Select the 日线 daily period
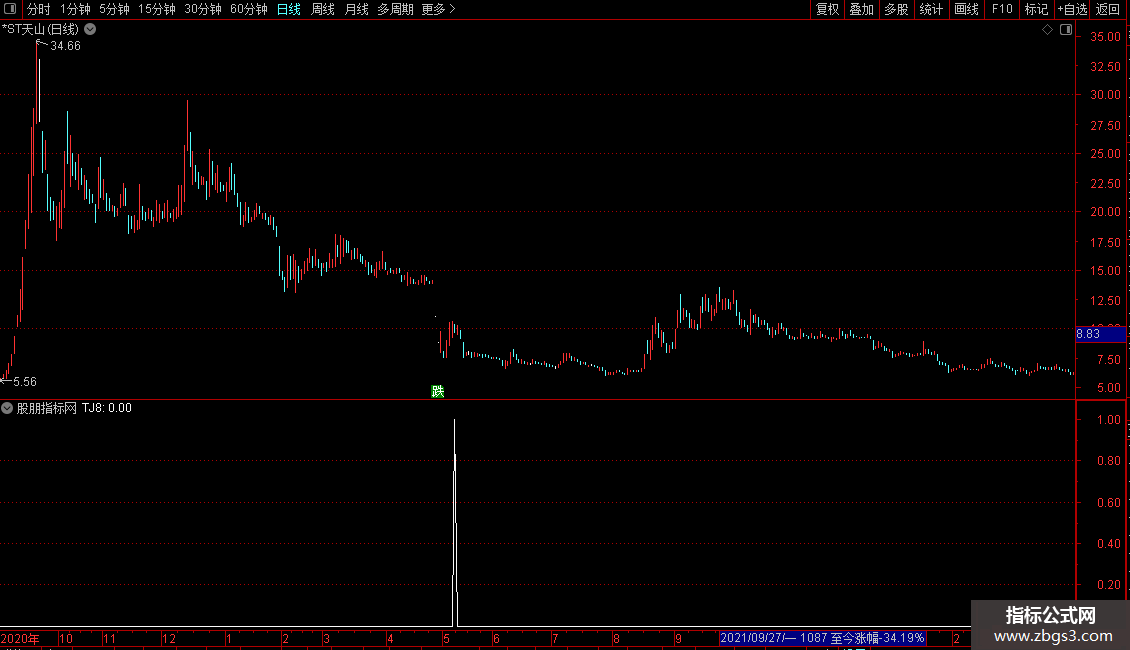This screenshot has width=1130, height=650. tap(288, 9)
